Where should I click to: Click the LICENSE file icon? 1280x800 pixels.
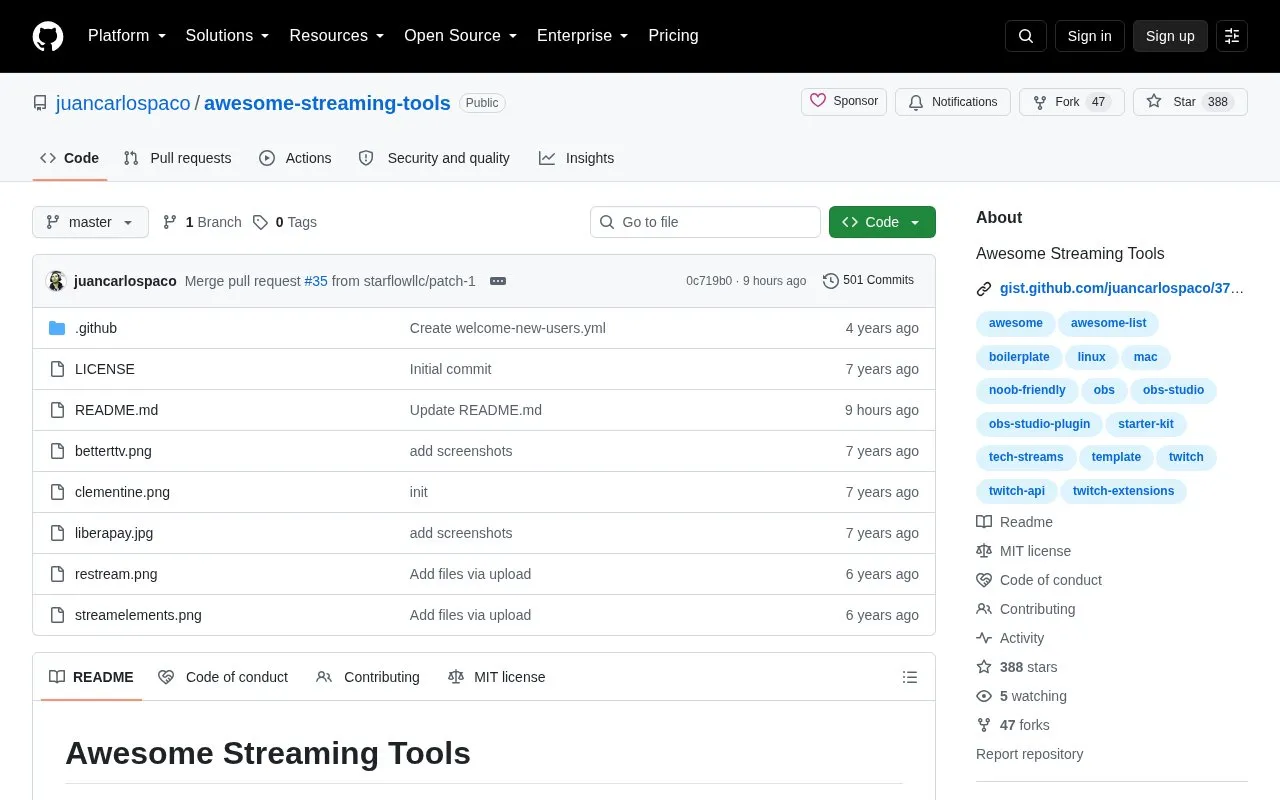coord(57,369)
